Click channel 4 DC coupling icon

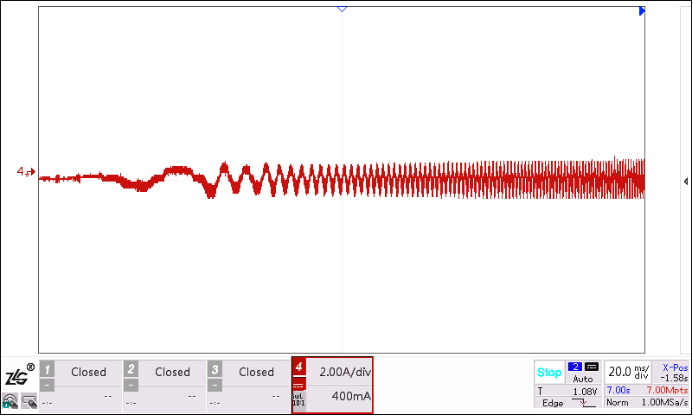(299, 385)
